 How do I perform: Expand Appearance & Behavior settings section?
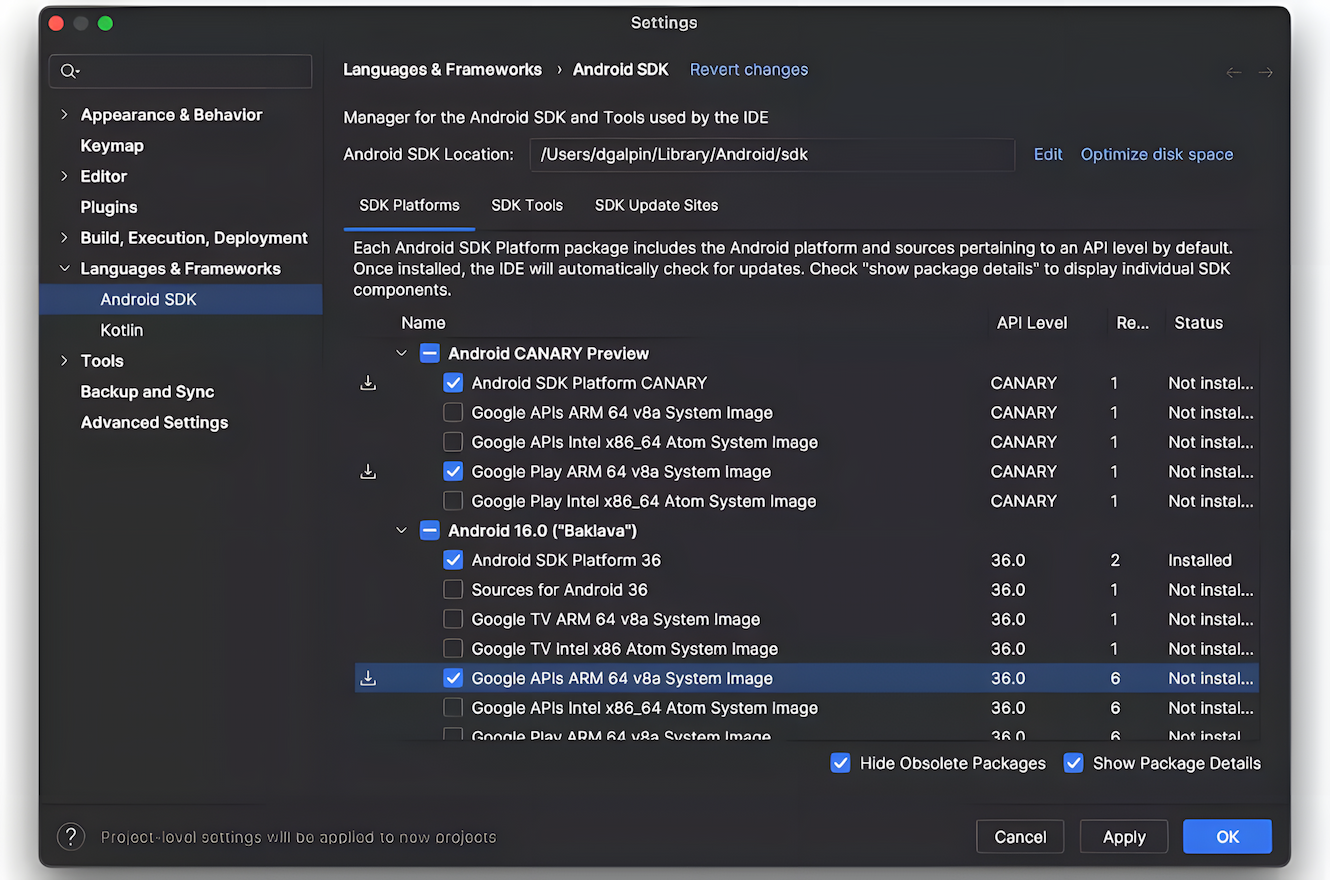65,115
